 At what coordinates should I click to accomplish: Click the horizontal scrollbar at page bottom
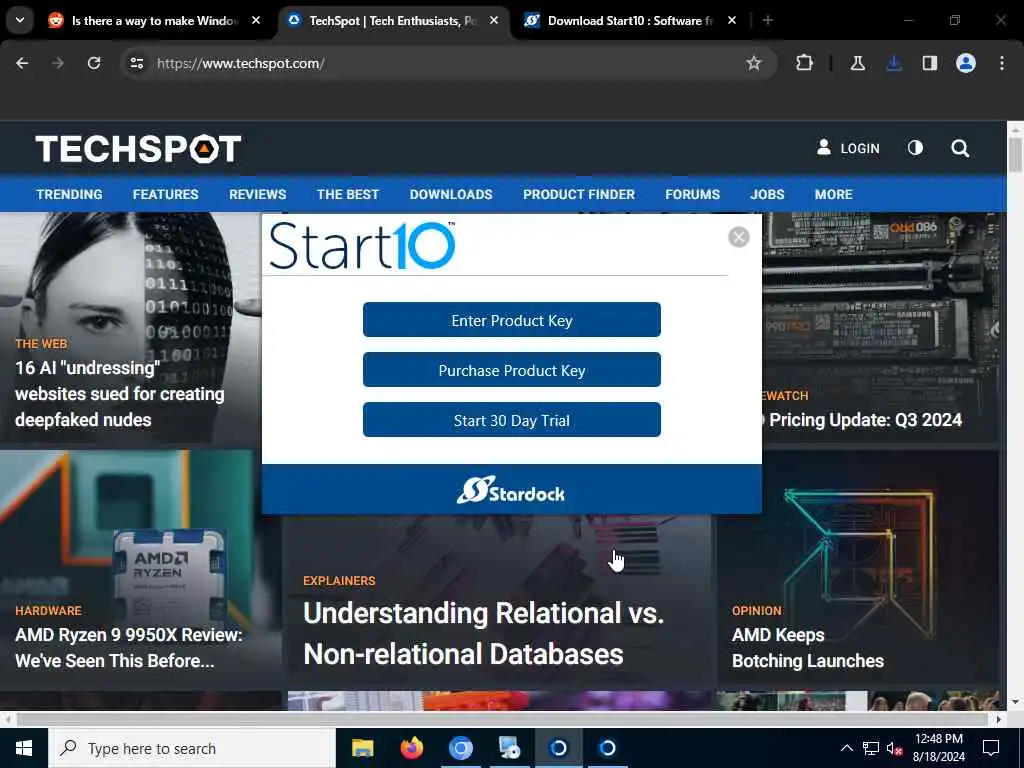502,719
